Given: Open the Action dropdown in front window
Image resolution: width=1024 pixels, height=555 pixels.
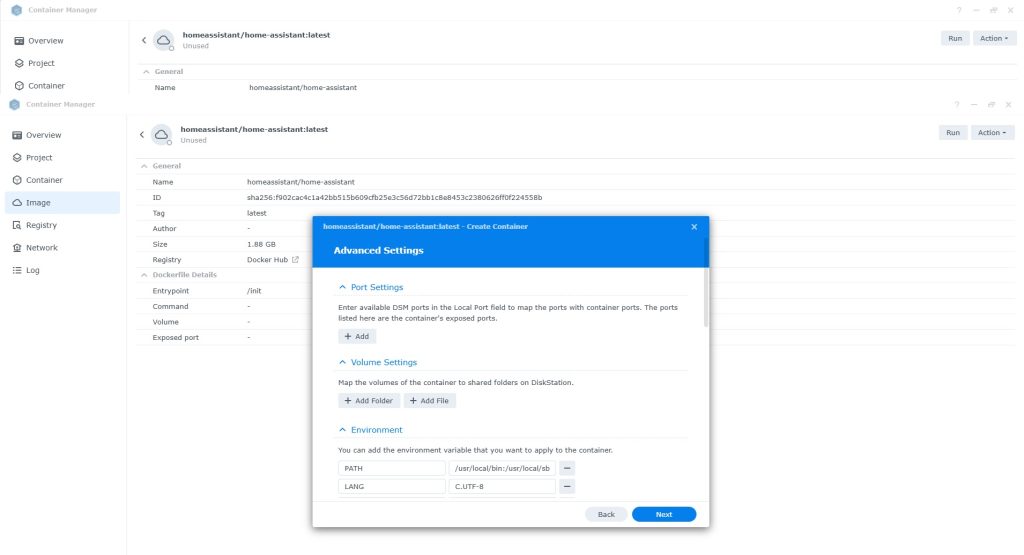Looking at the screenshot, I should pos(992,133).
